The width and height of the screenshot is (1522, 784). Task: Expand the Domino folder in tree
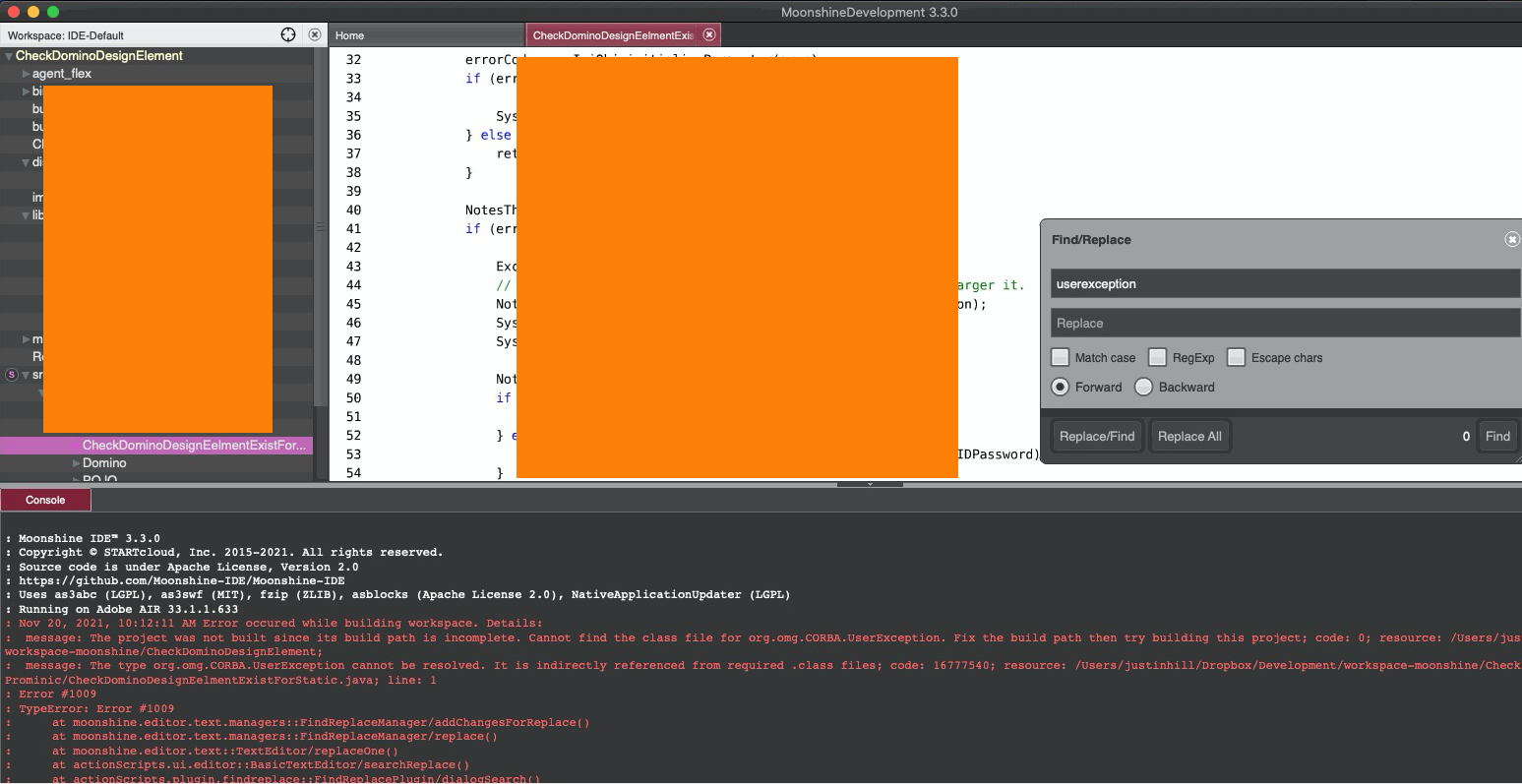click(x=76, y=463)
